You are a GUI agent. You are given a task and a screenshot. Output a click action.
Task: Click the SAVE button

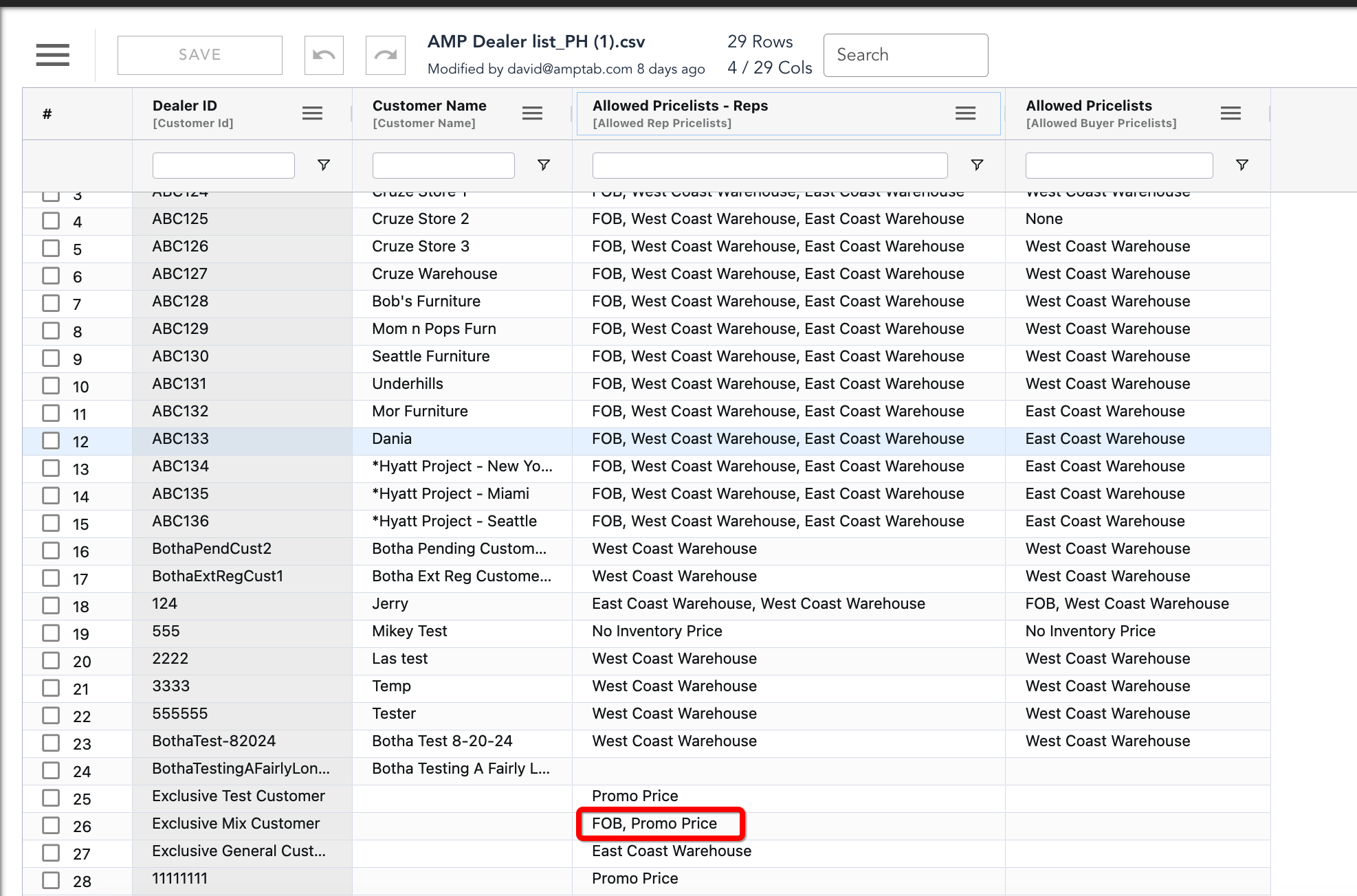pos(199,55)
